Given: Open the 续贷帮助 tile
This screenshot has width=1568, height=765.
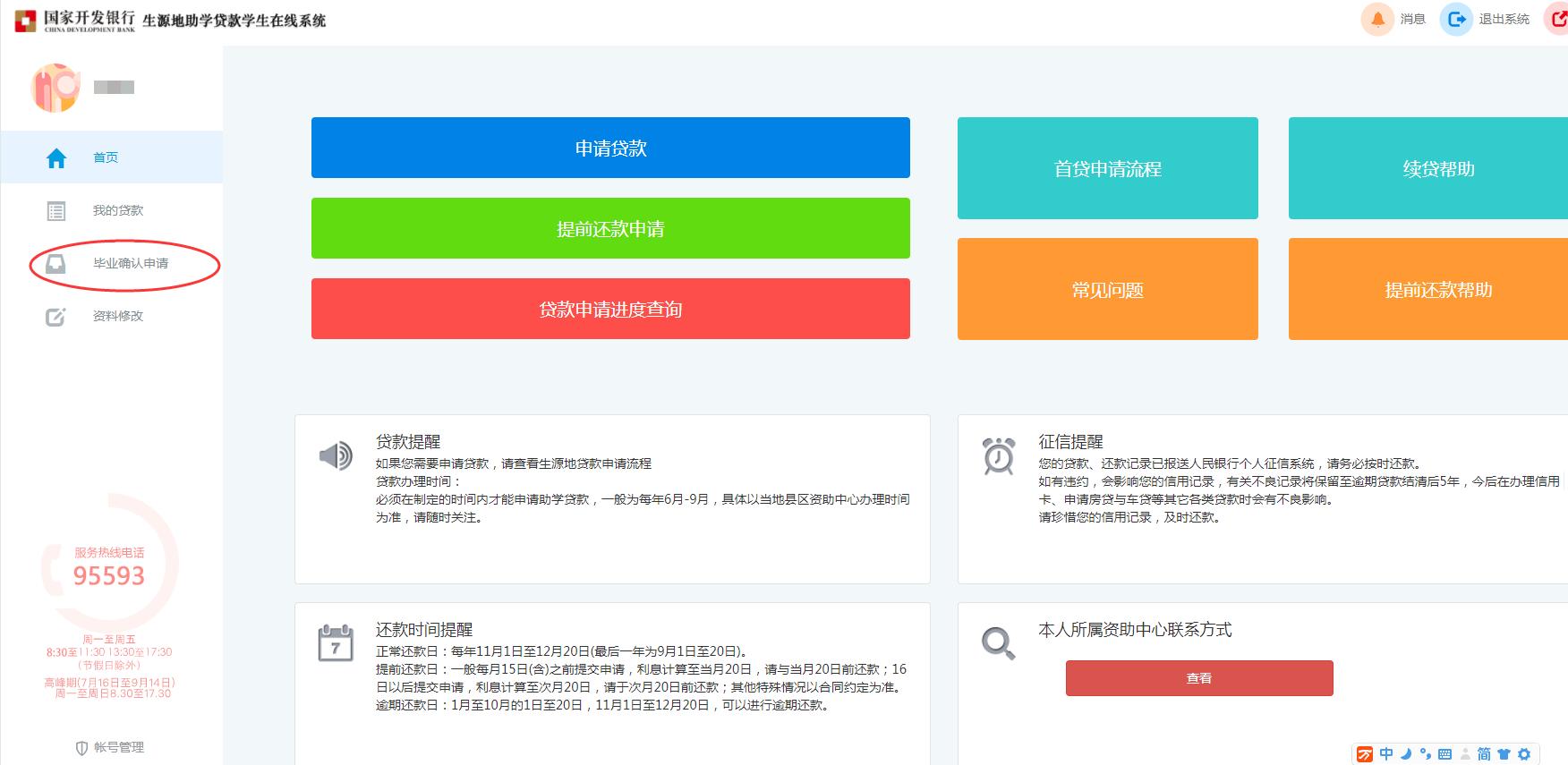Looking at the screenshot, I should 1437,168.
